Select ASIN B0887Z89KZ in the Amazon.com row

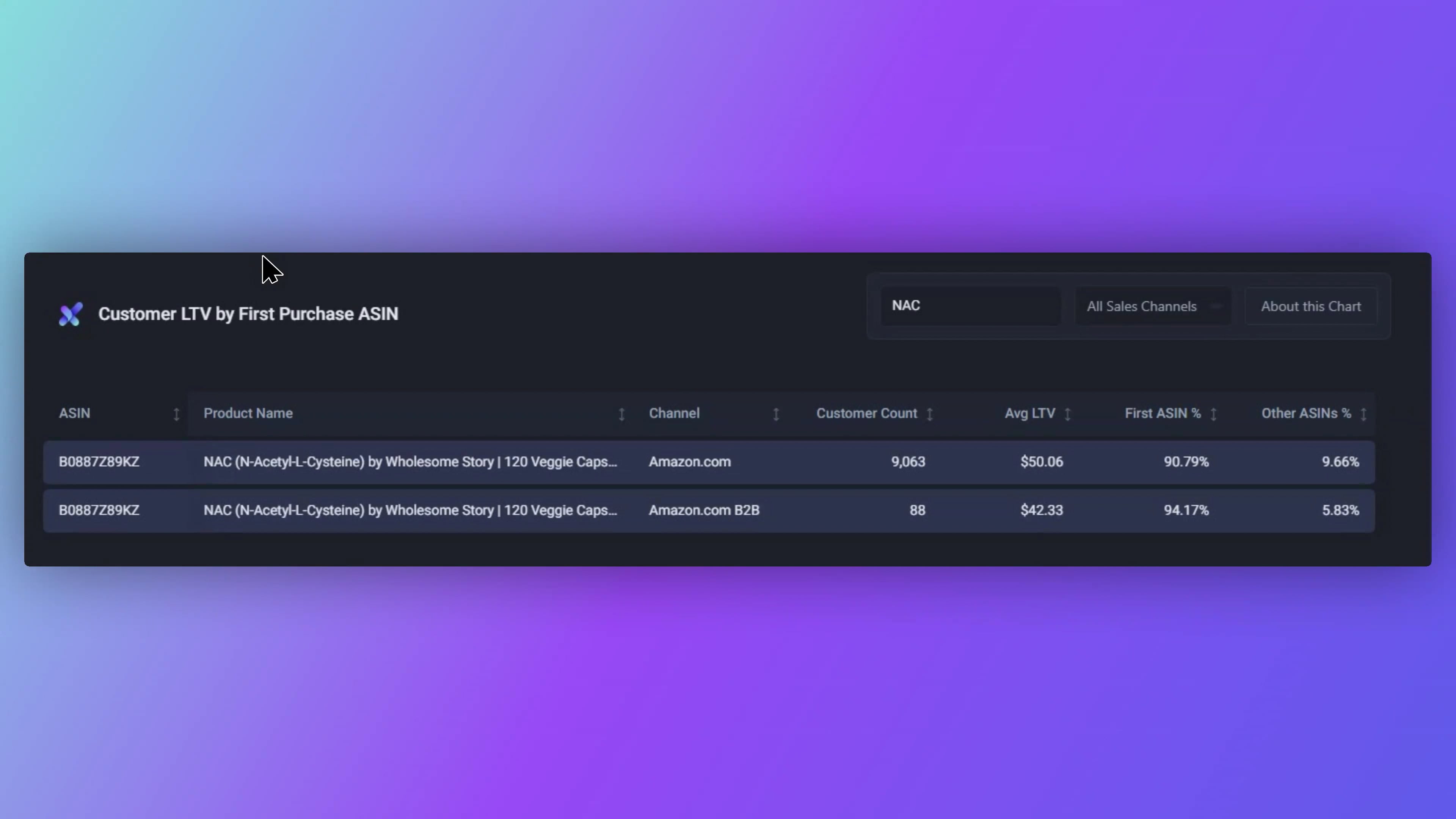coord(99,462)
